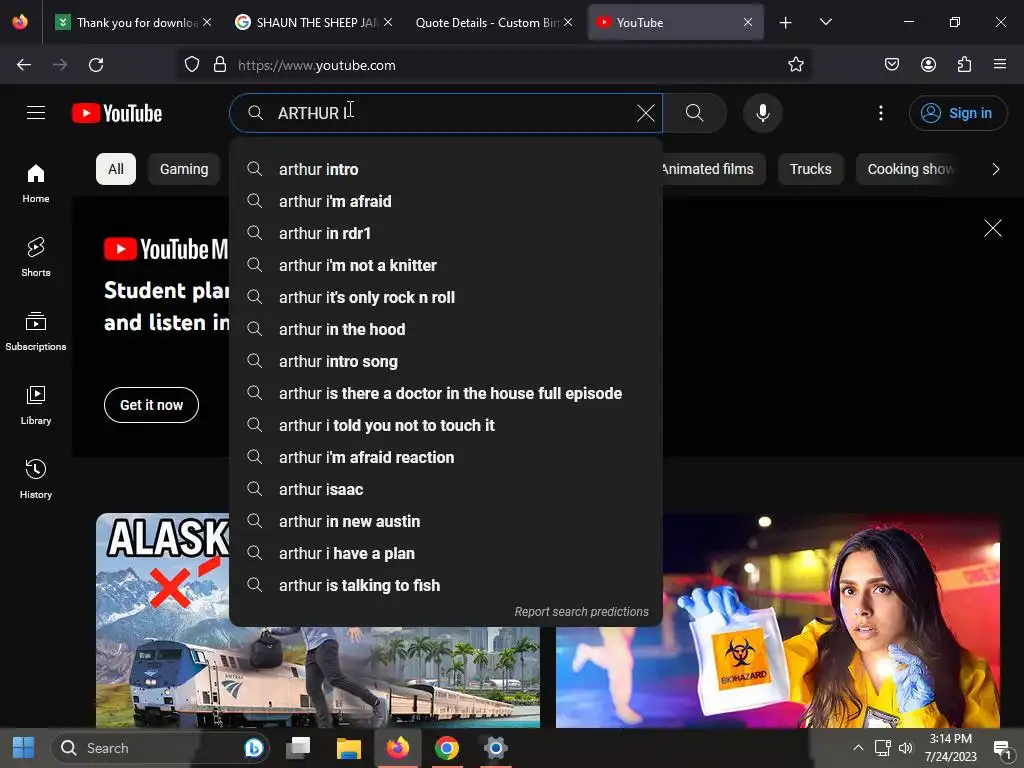Viewport: 1024px width, 768px height.
Task: Choose suggestion 'arthur in the hood'
Action: click(x=446, y=329)
